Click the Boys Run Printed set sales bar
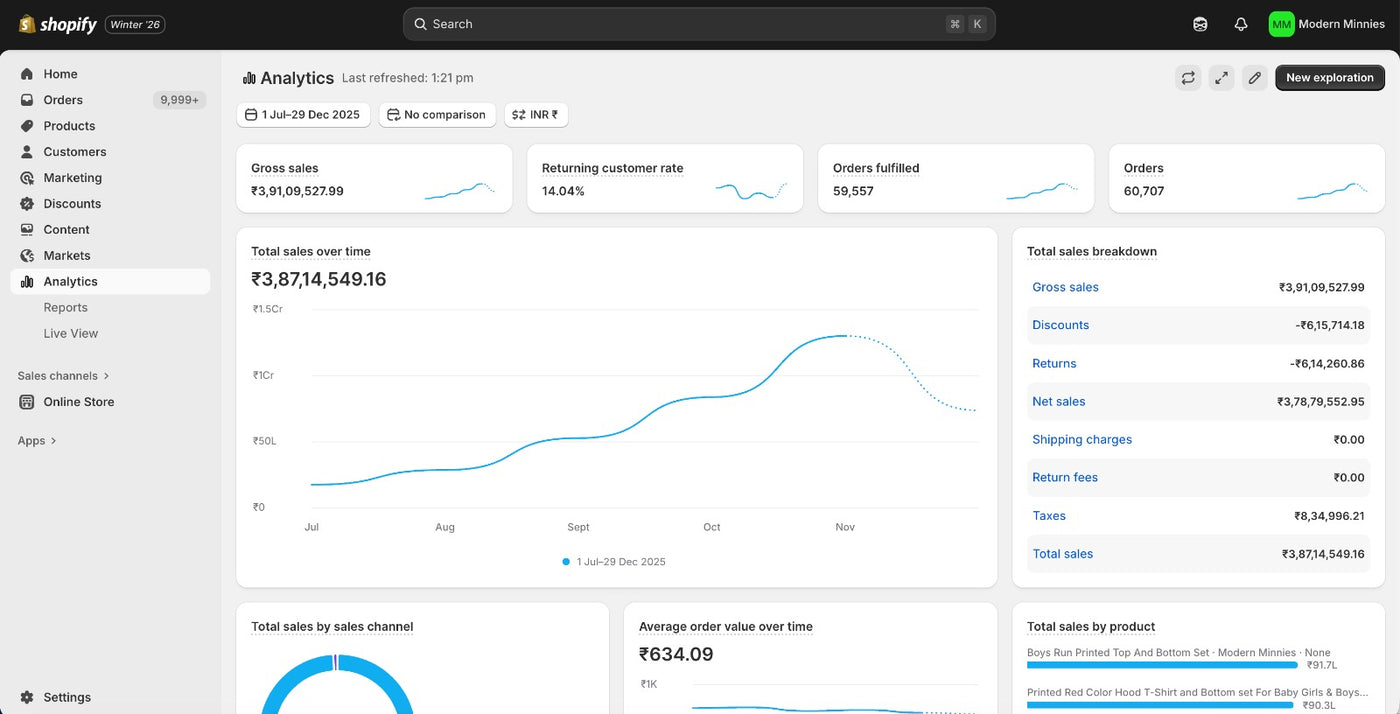 tap(1162, 665)
